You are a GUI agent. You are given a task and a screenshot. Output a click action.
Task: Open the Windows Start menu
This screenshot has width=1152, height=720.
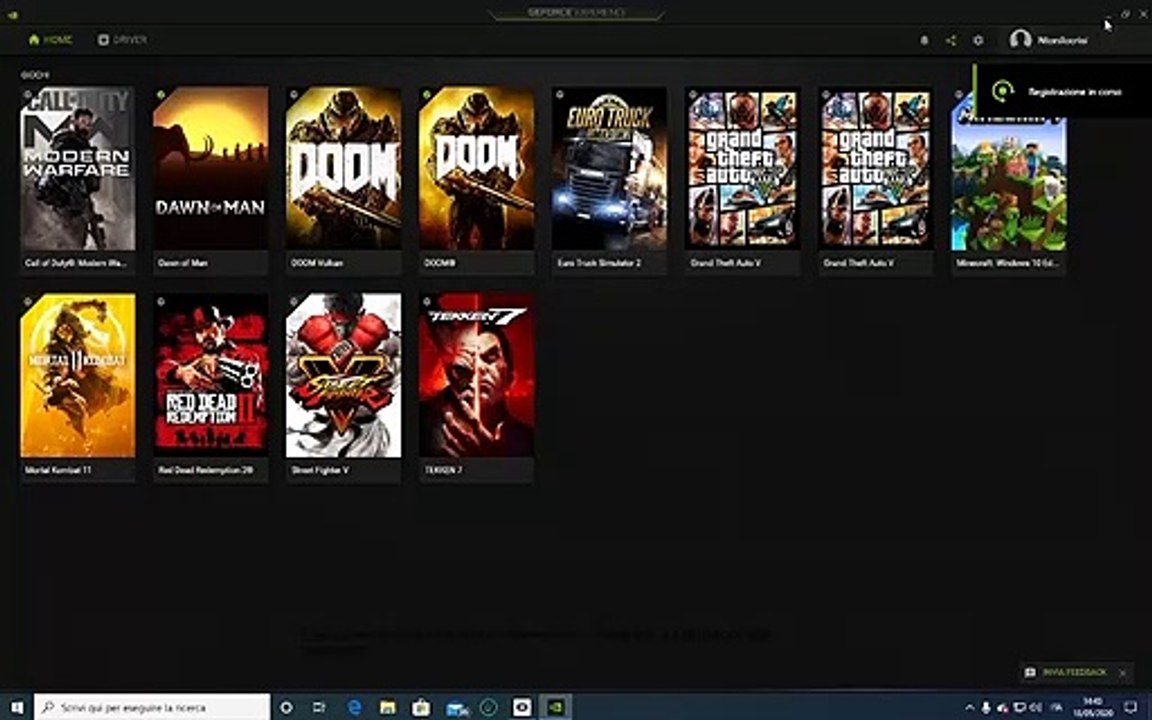[x=16, y=707]
